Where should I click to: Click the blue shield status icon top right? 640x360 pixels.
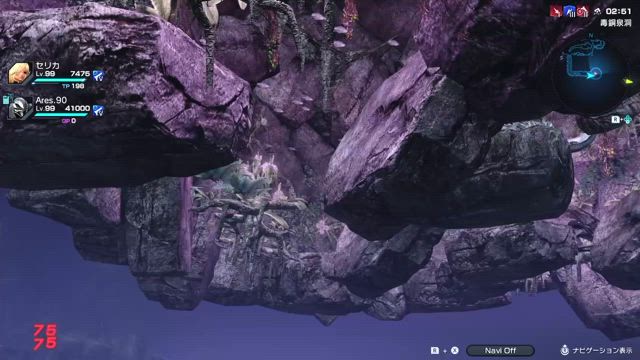(x=569, y=11)
